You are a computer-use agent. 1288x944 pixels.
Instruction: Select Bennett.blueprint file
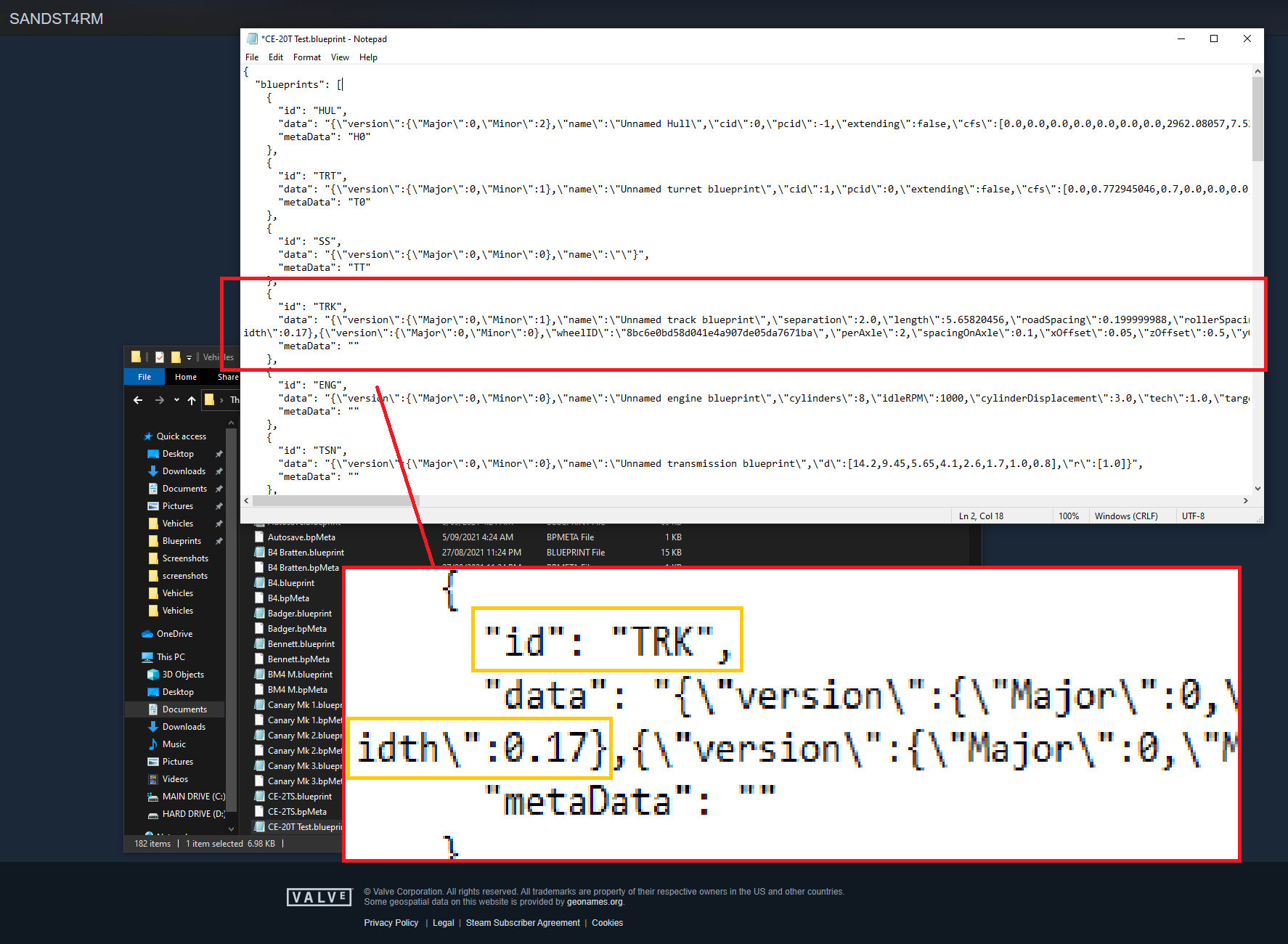301,644
